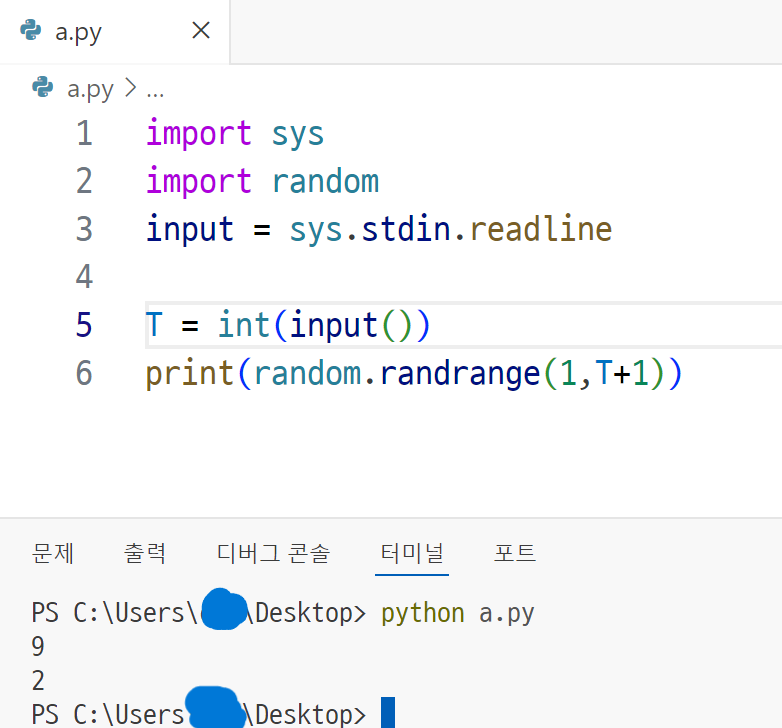Close the a.py editor tab
The width and height of the screenshot is (782, 728).
click(x=200, y=31)
